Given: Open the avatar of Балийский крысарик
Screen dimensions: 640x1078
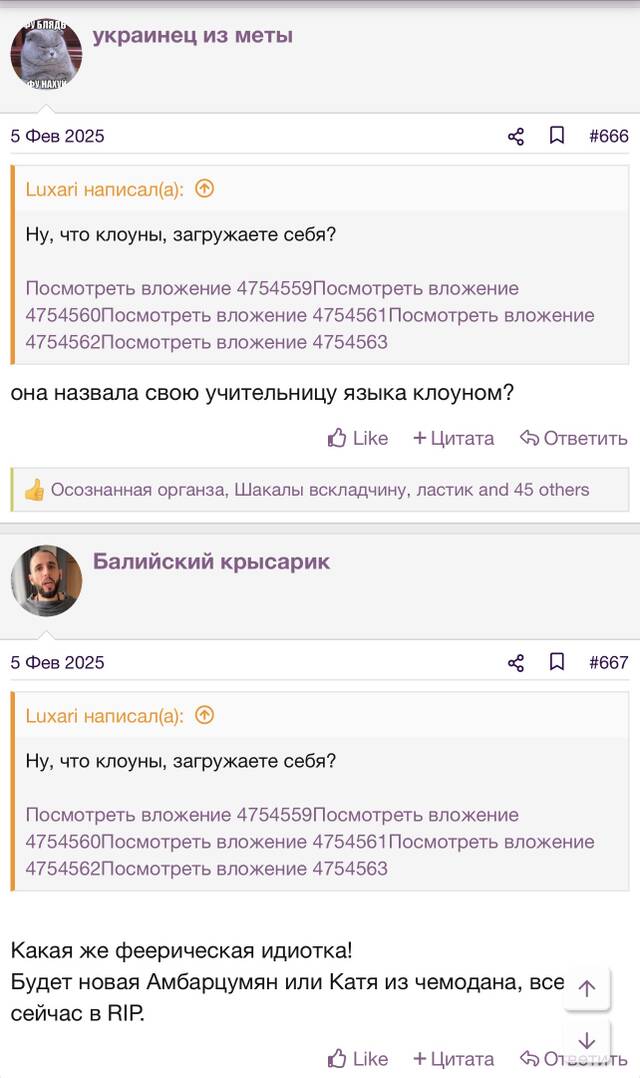Looking at the screenshot, I should coord(46,580).
